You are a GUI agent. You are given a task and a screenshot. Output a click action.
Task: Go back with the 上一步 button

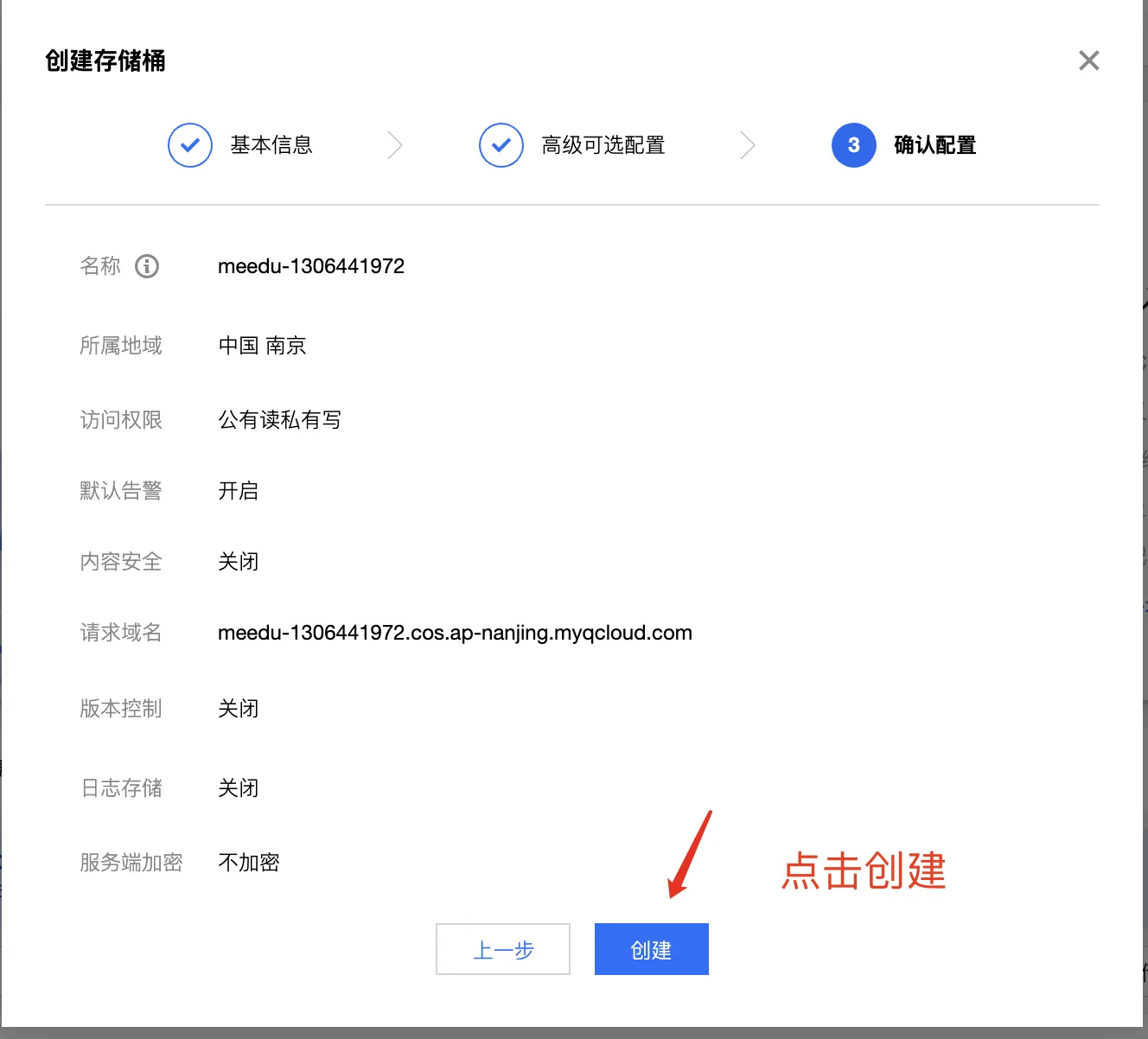point(503,949)
